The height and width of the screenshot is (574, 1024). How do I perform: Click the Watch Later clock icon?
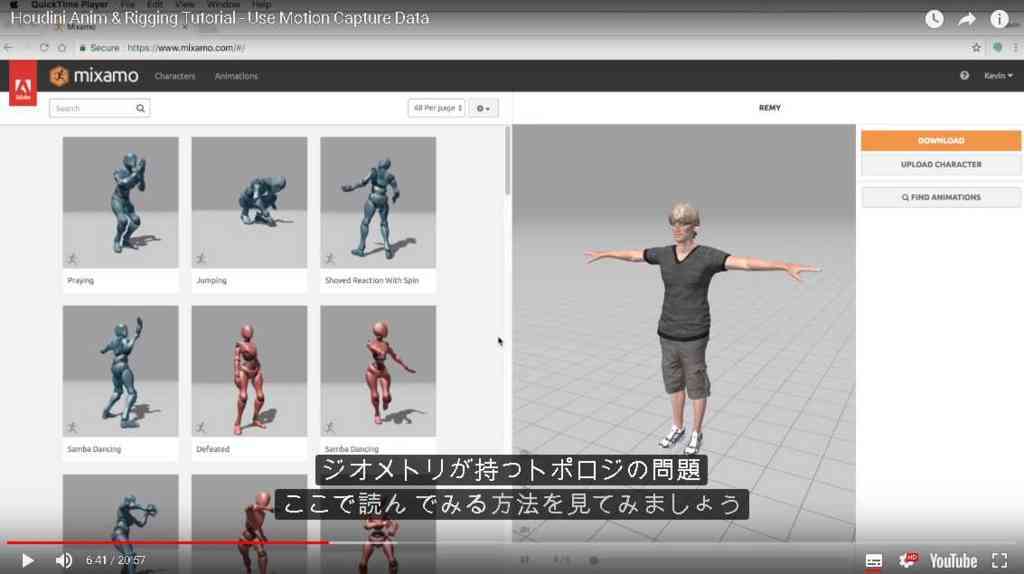click(934, 18)
